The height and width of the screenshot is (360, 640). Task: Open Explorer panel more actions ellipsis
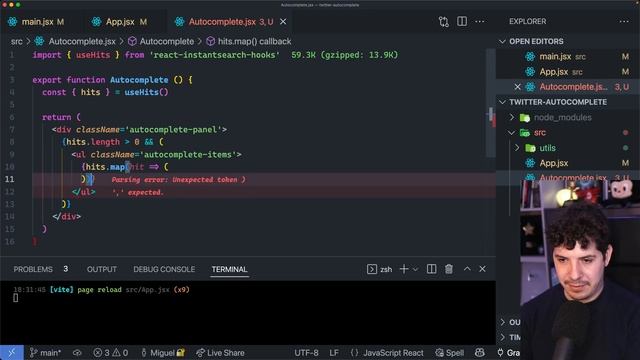(624, 22)
